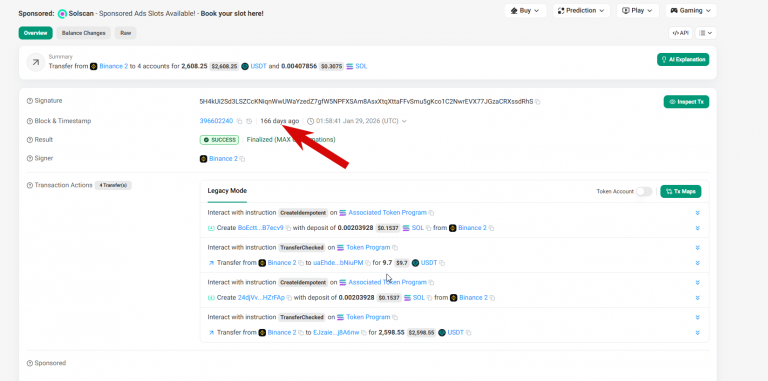Open the Buy dropdown menu

pos(525,11)
